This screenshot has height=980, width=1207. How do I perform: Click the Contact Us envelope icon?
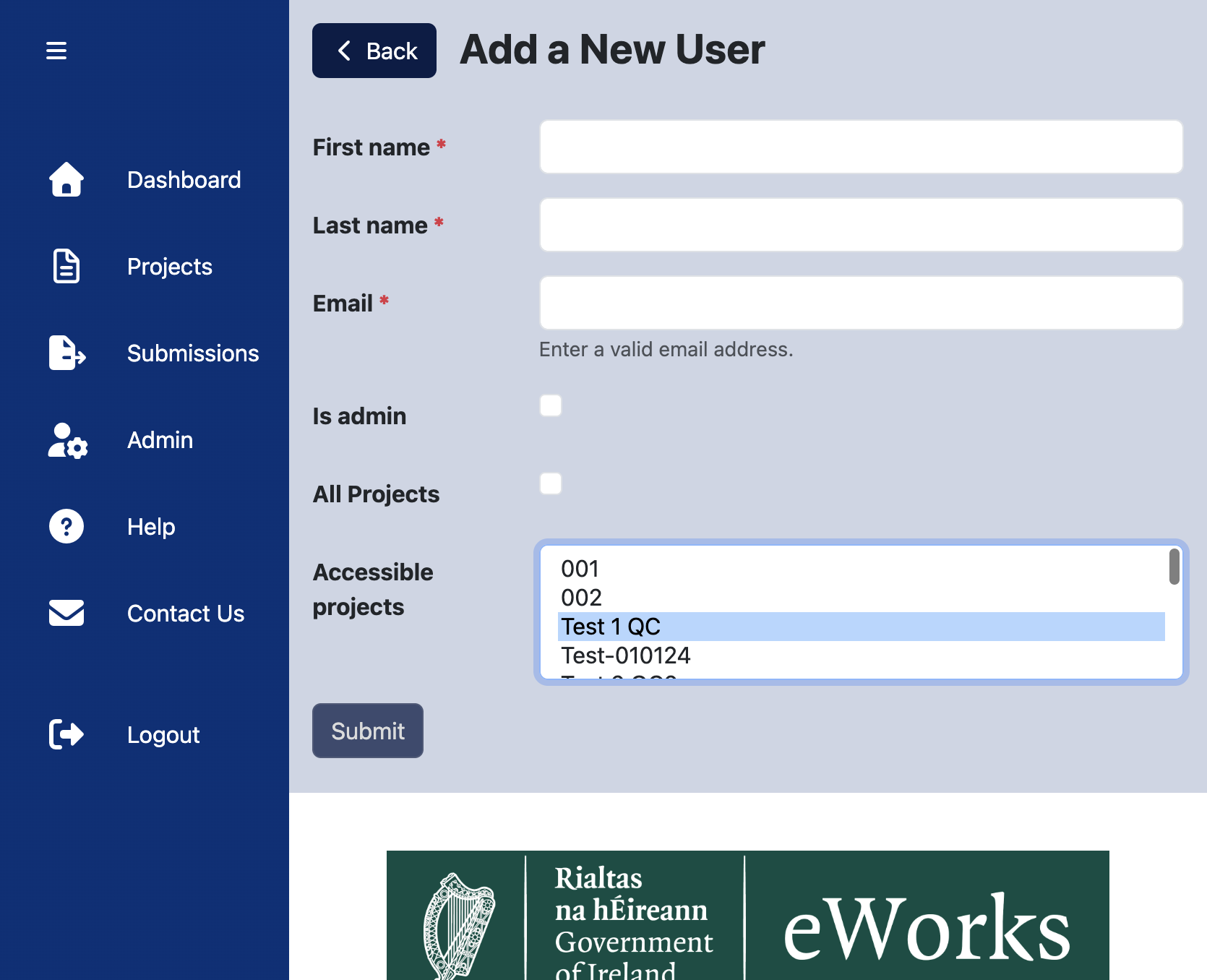(x=66, y=613)
